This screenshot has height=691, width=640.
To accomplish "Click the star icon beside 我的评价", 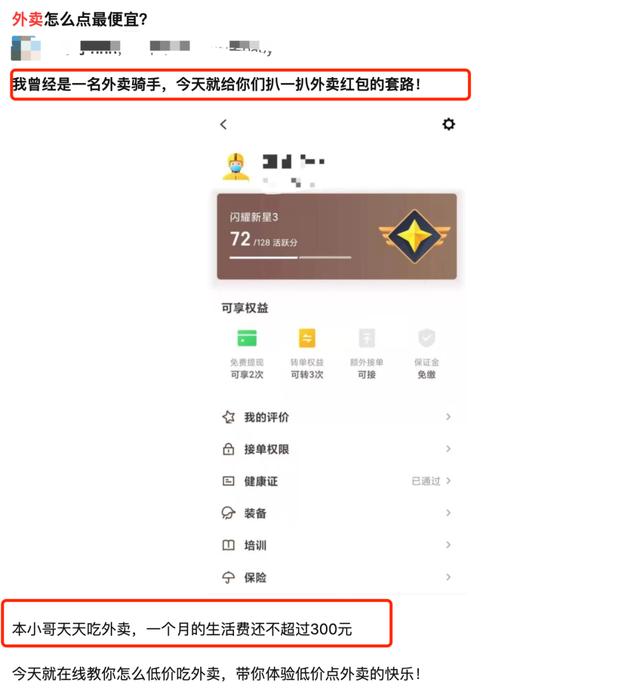I will tap(228, 417).
